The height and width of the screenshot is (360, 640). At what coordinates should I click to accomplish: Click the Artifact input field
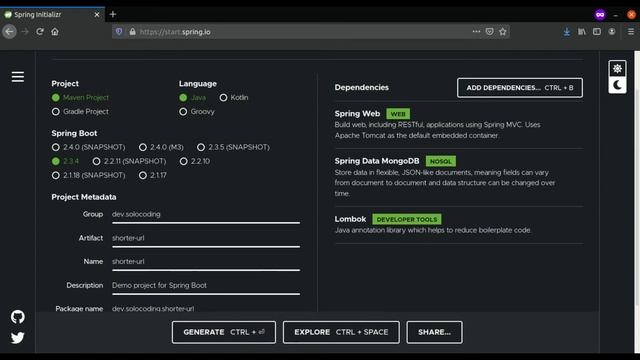click(206, 238)
